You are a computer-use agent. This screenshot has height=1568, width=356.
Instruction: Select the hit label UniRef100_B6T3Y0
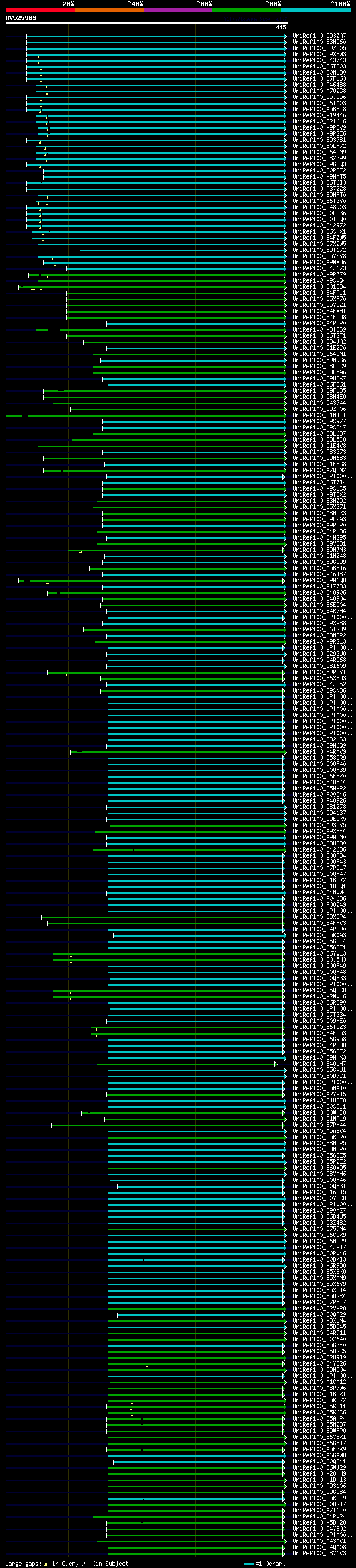(319, 201)
